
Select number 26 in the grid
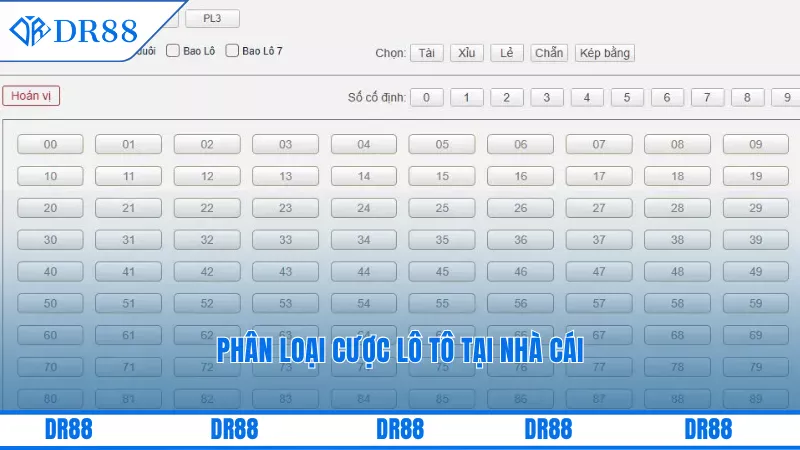click(520, 208)
